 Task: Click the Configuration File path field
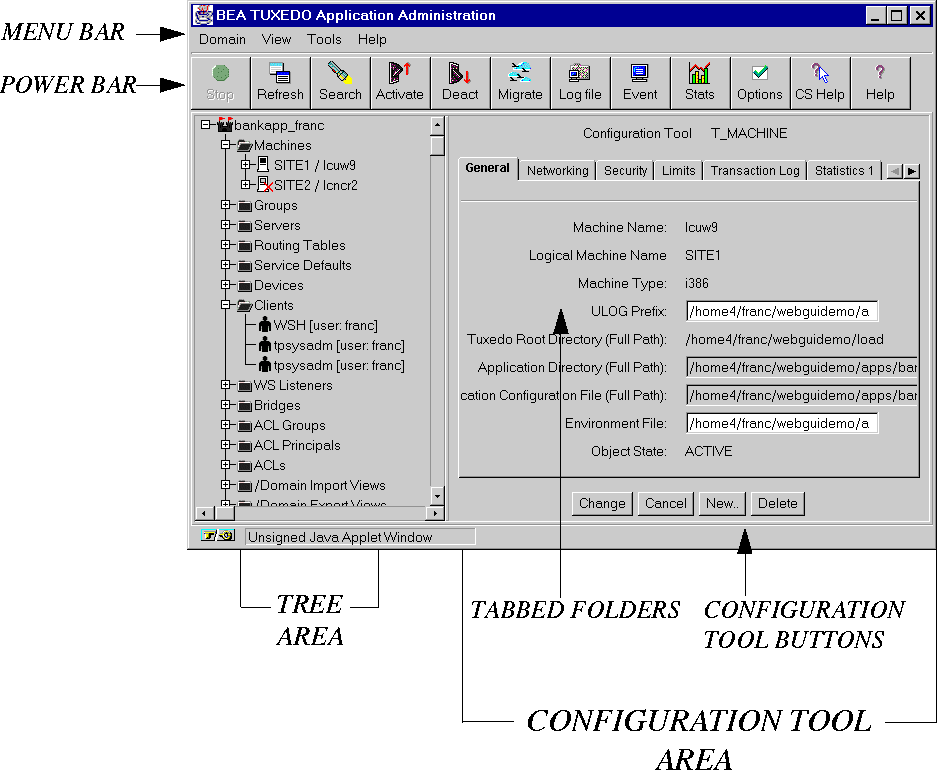pyautogui.click(x=801, y=395)
